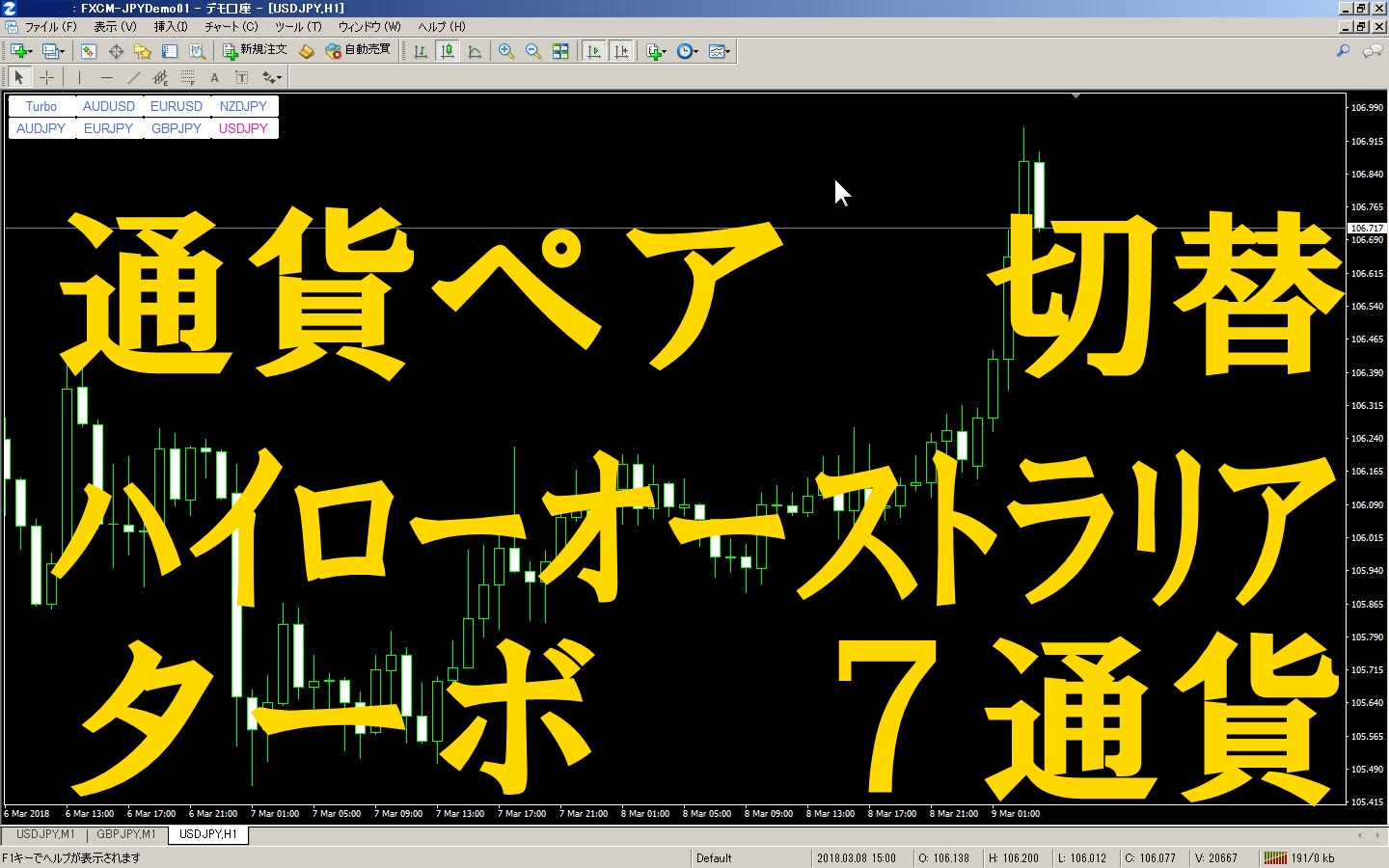Expand the arrows drawing objects dropdown

[271, 77]
